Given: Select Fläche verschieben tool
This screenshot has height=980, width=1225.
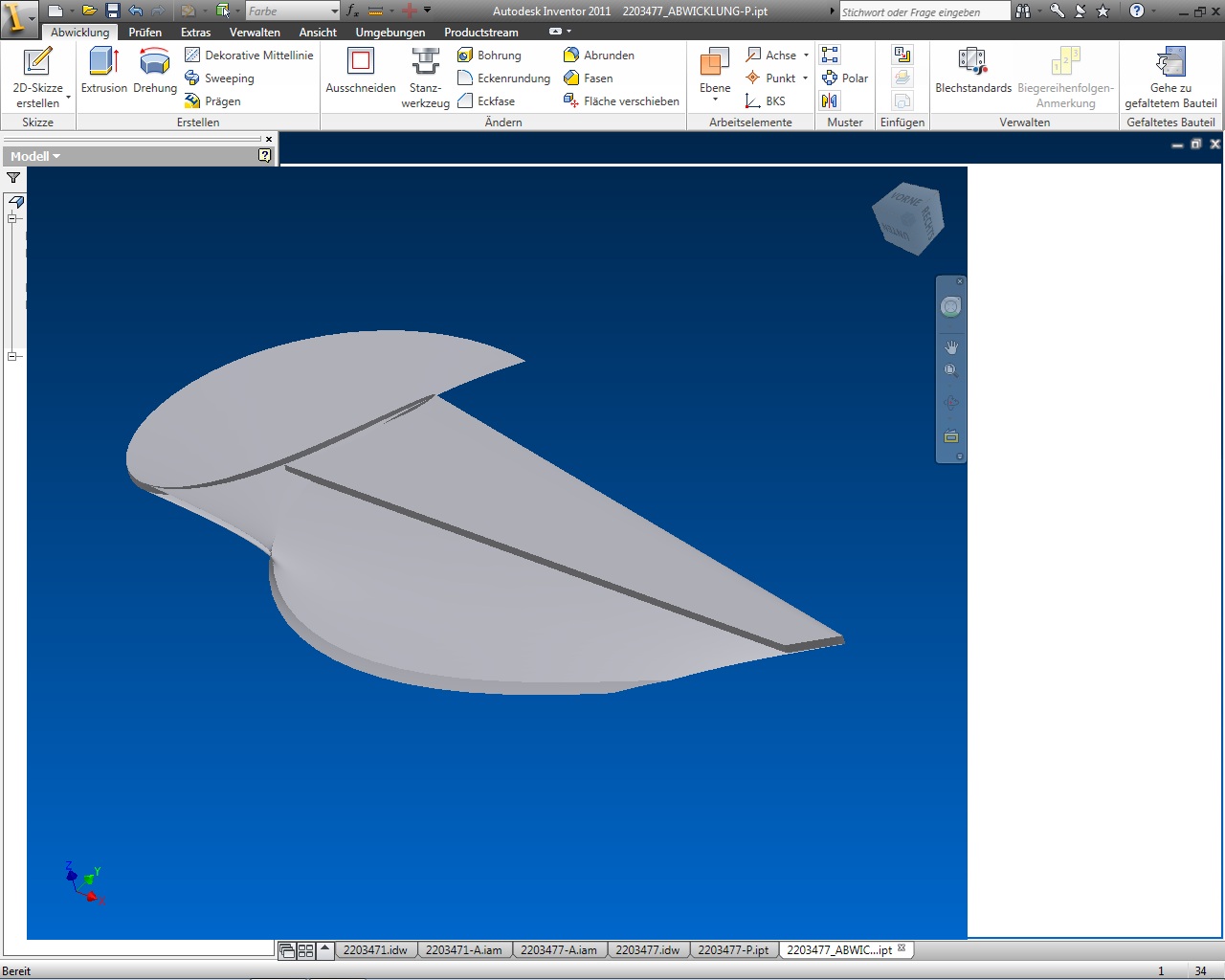Looking at the screenshot, I should pyautogui.click(x=621, y=101).
